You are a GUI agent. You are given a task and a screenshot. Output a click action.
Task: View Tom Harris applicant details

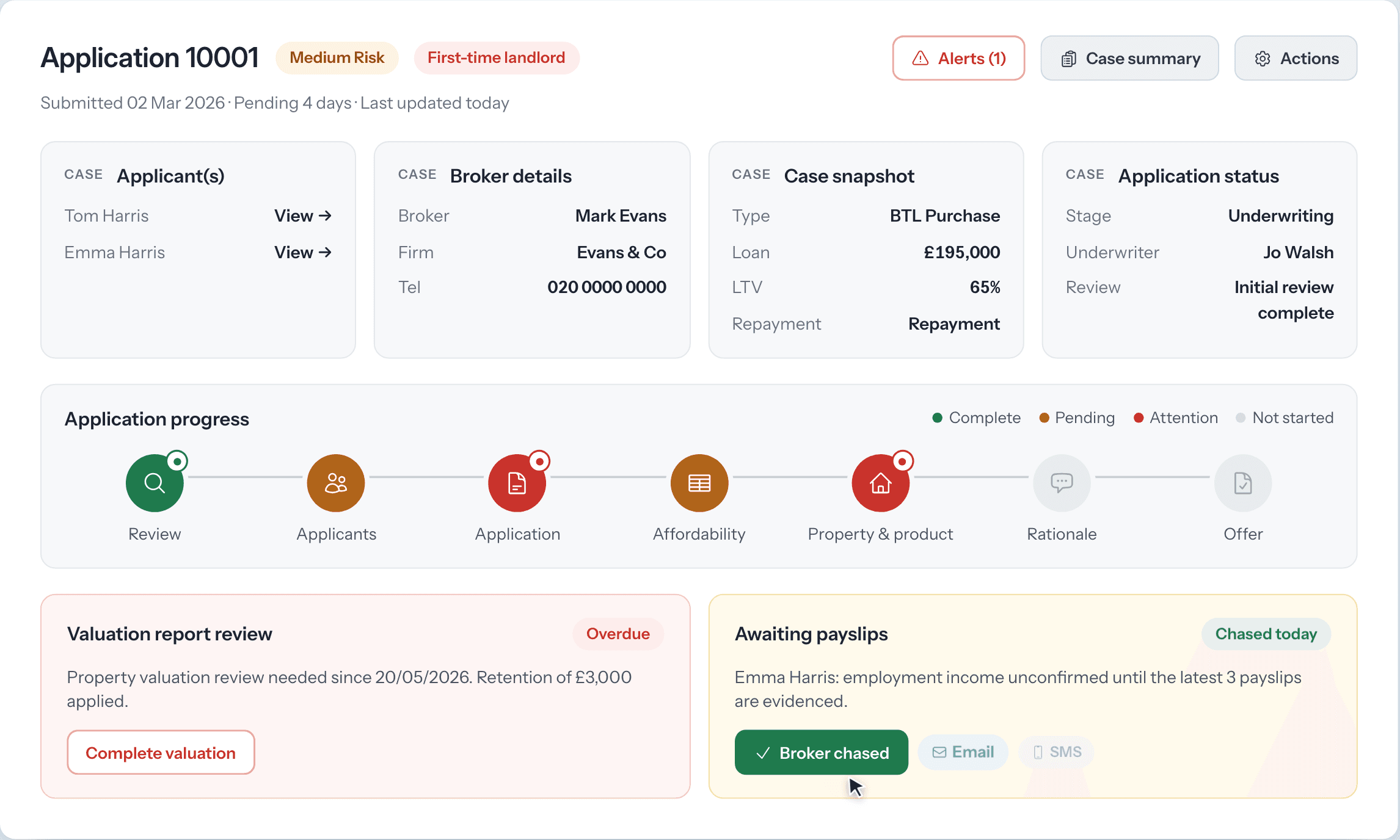click(x=303, y=215)
